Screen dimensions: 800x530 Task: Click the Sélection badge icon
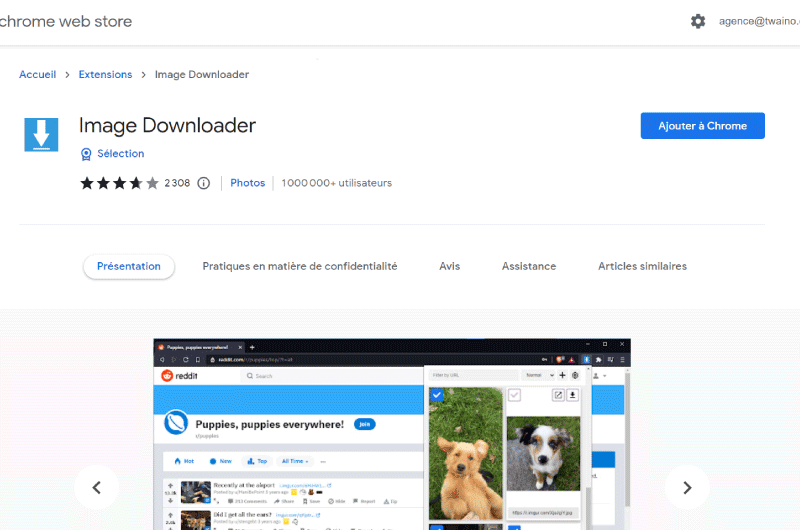(86, 154)
